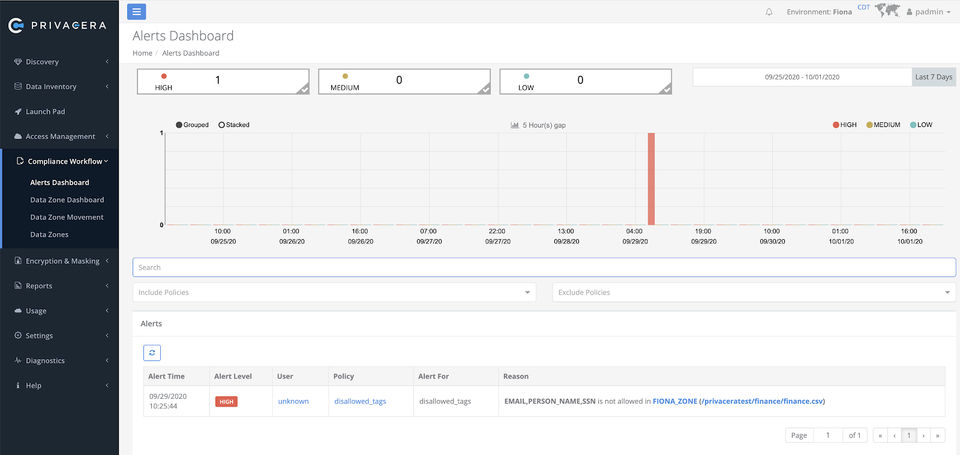Open Data Zone Dashboard

(x=67, y=200)
